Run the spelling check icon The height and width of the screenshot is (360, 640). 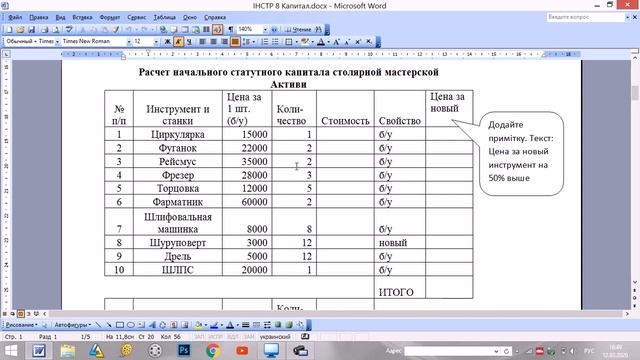coord(69,29)
